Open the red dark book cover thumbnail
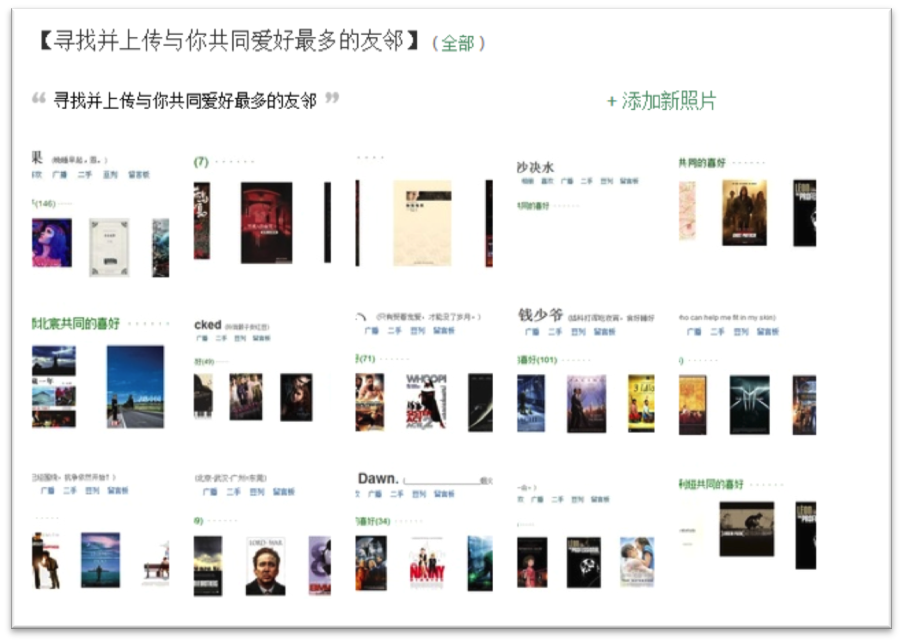Screen dimensions: 903x643 pyautogui.click(x=266, y=223)
